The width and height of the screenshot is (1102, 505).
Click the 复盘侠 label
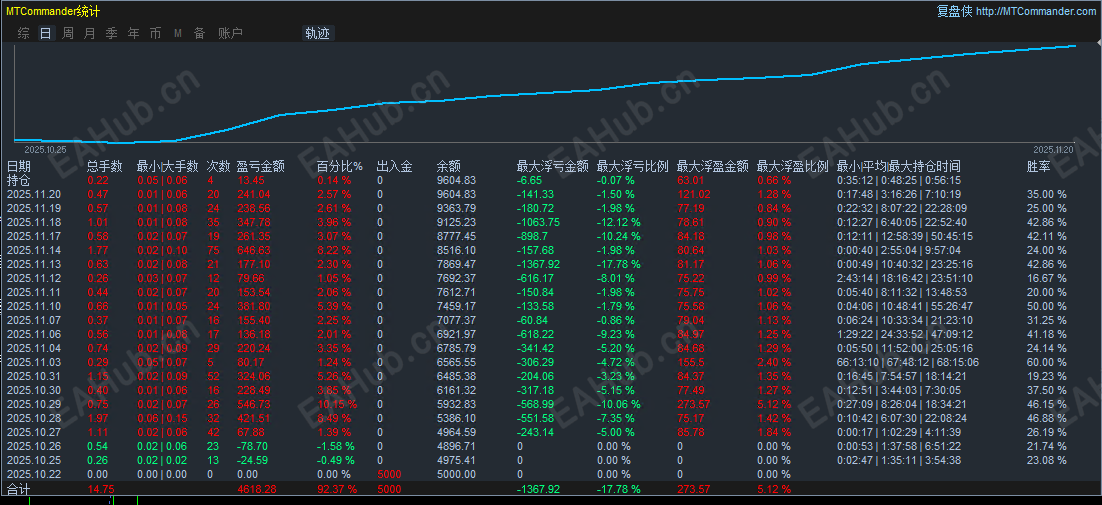954,11
